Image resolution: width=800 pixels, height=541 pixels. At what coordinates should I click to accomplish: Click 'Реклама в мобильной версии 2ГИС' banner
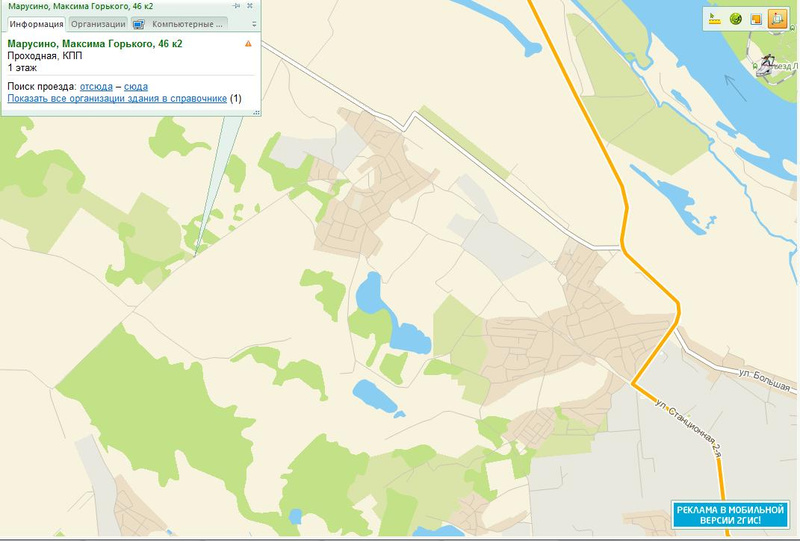tap(730, 514)
